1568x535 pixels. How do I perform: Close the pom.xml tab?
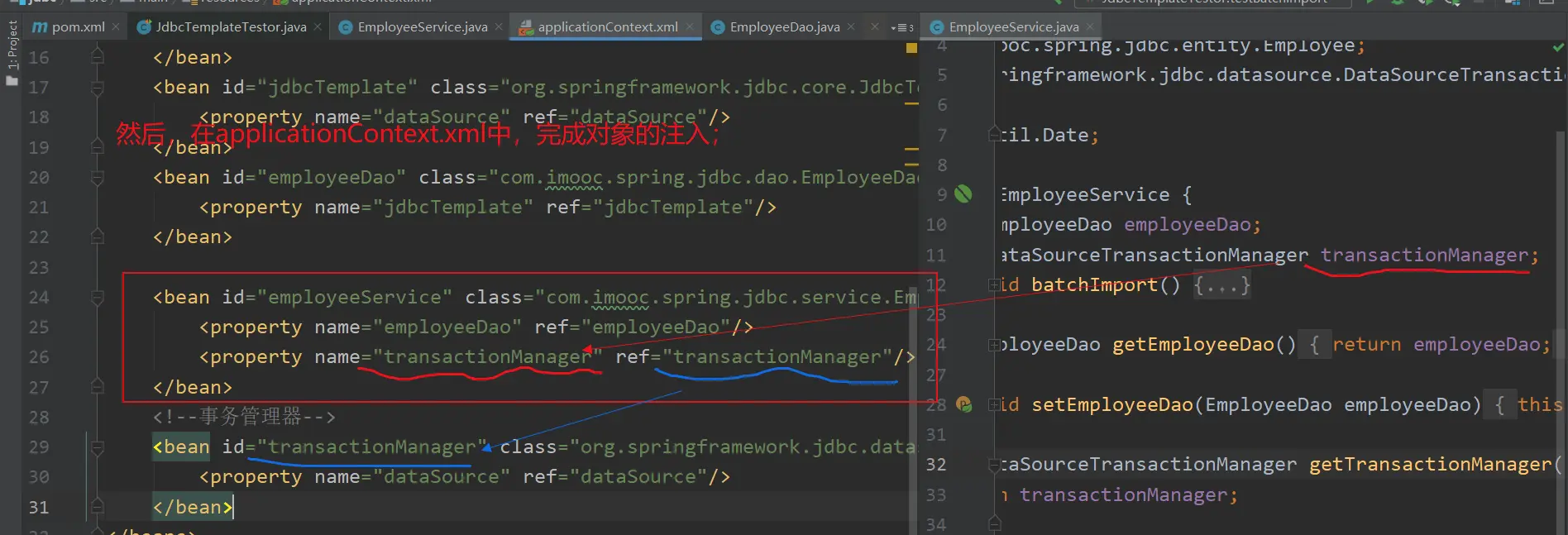(x=116, y=27)
